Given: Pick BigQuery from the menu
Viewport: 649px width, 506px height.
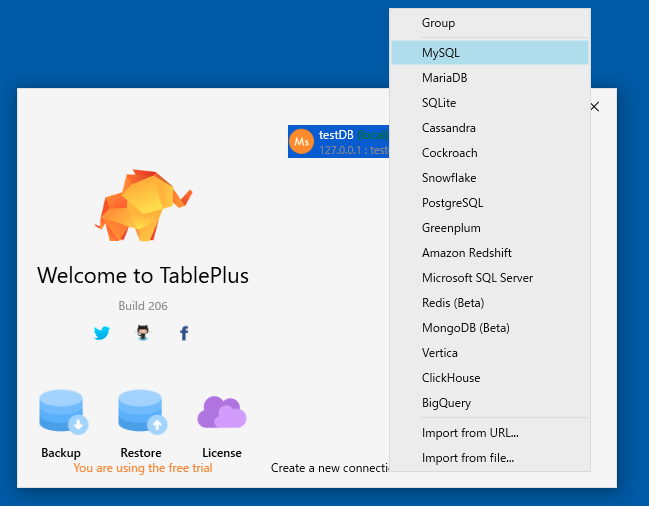Looking at the screenshot, I should point(490,403).
